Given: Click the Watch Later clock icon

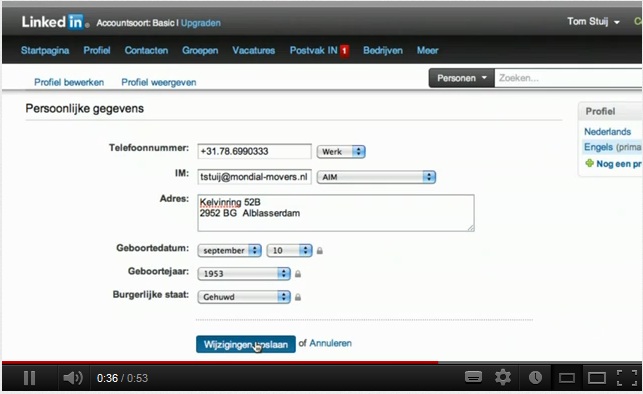Looking at the screenshot, I should (535, 377).
